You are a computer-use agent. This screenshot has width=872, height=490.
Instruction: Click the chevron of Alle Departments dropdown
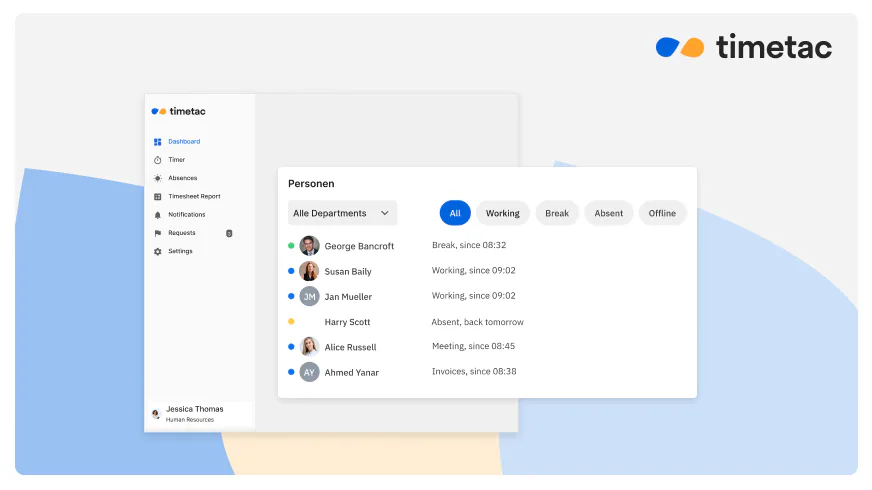pos(384,213)
